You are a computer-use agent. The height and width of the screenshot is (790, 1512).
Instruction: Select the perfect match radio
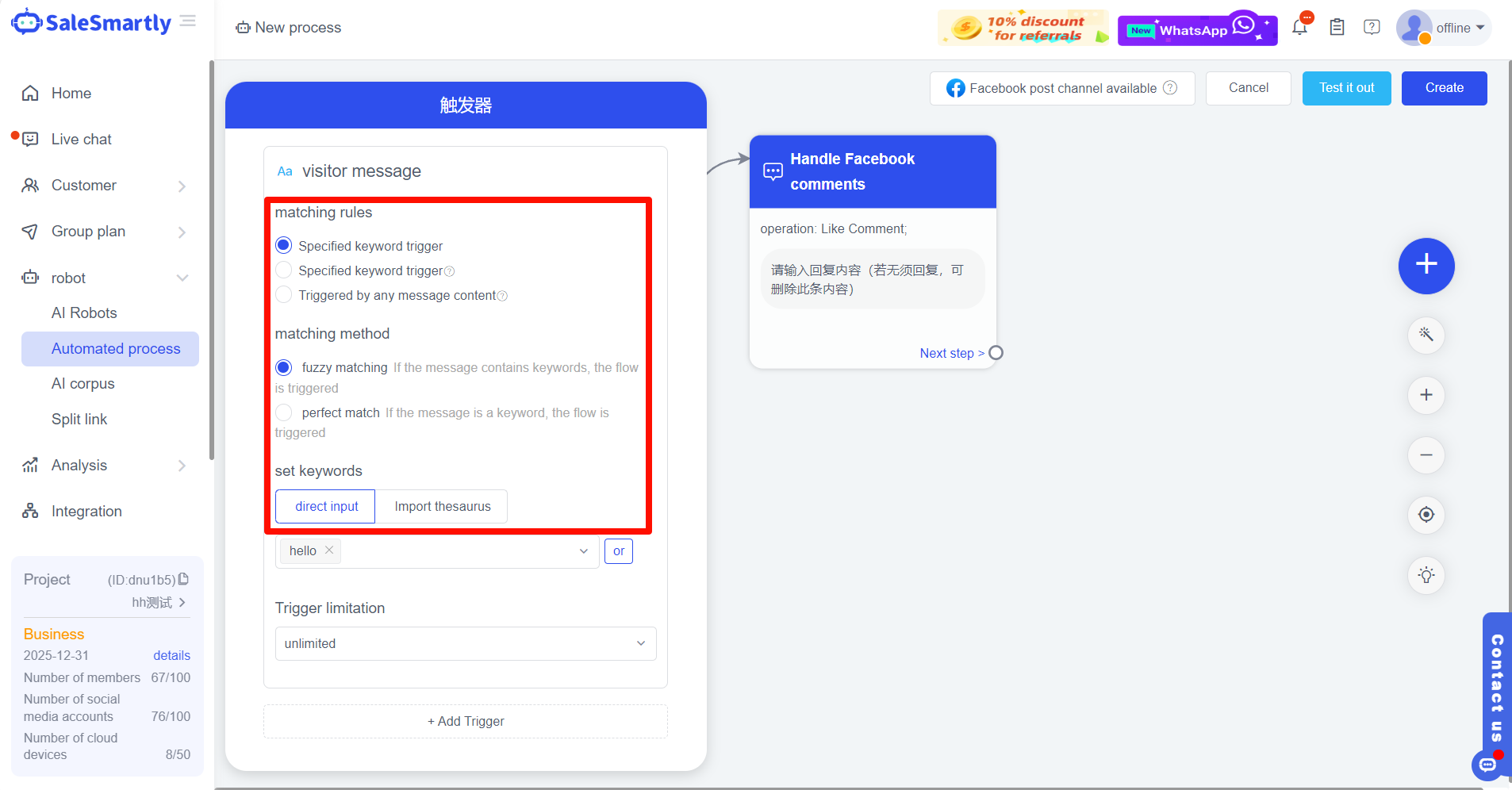[x=284, y=412]
